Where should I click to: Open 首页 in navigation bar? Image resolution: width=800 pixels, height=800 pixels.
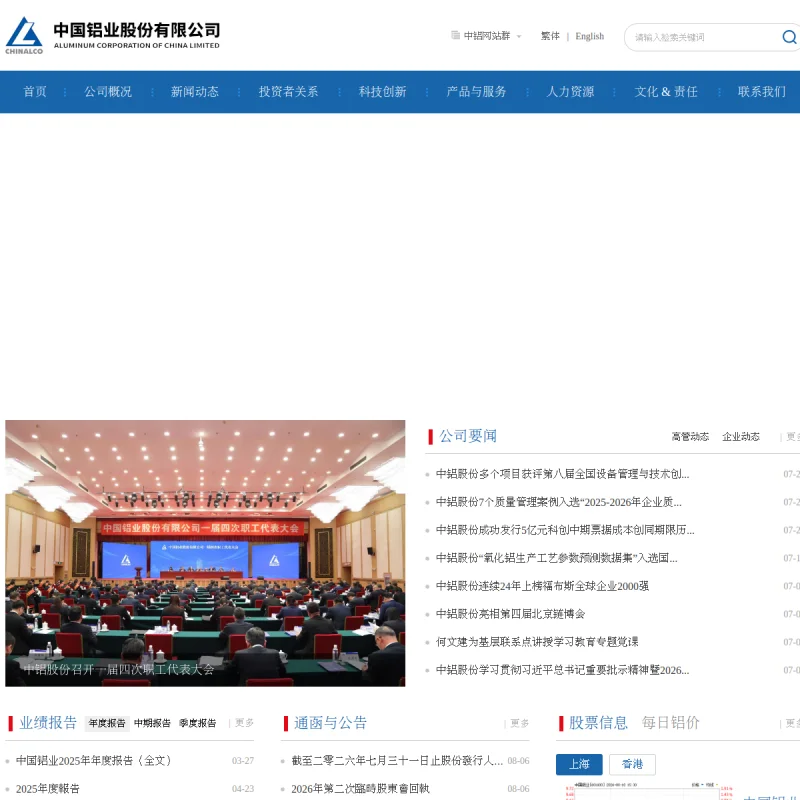pyautogui.click(x=35, y=92)
